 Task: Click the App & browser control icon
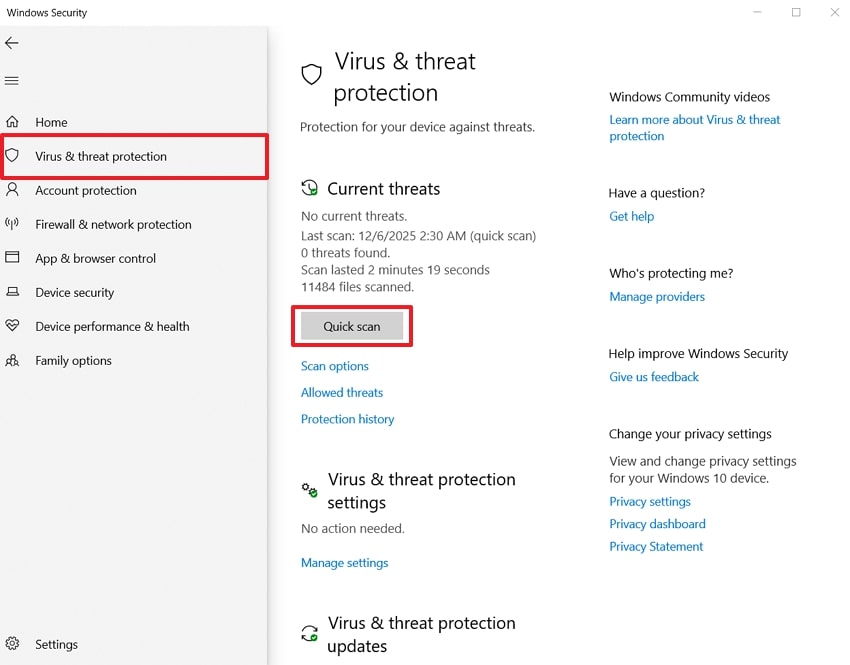(13, 258)
